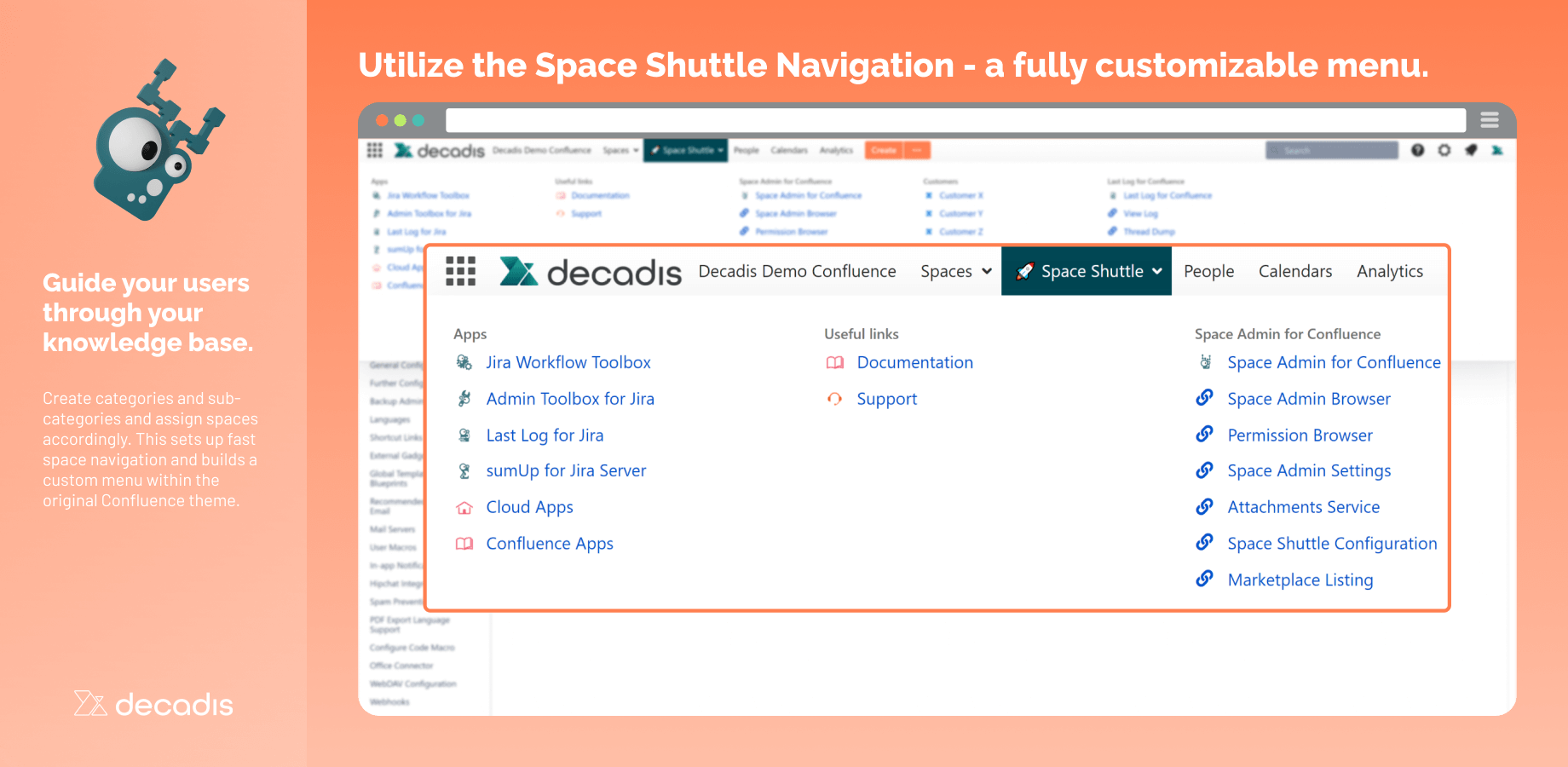
Task: Click the chain-link icon beside Space Admin Browser
Action: click(1205, 398)
